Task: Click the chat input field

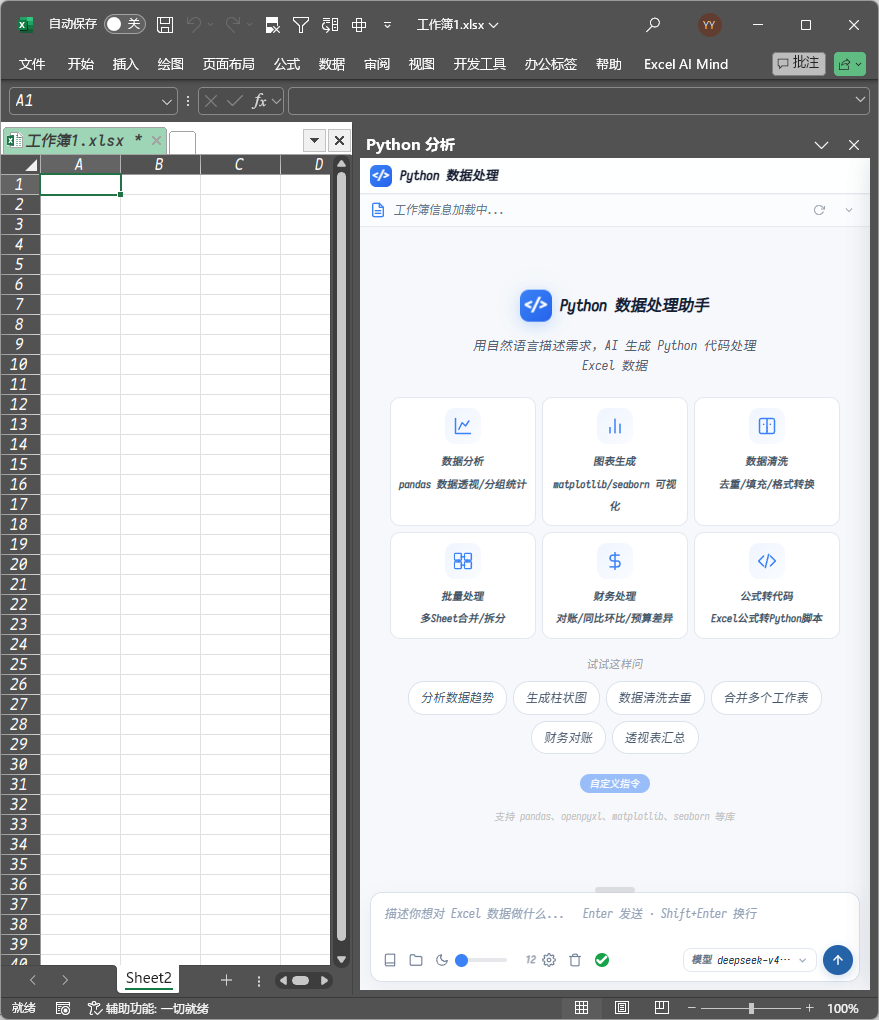Action: click(x=615, y=914)
